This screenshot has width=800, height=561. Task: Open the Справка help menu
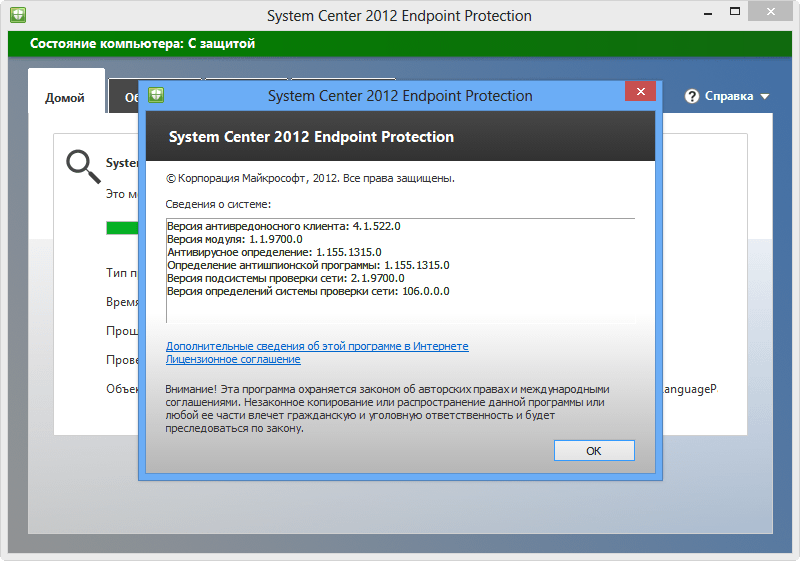click(727, 96)
